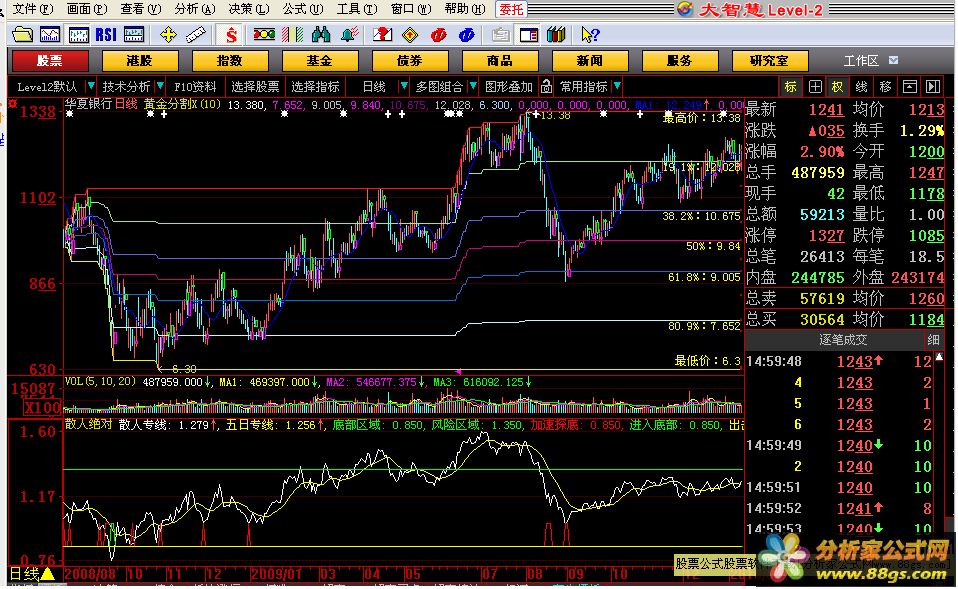Click the 逐笔成交 panel header

843,340
